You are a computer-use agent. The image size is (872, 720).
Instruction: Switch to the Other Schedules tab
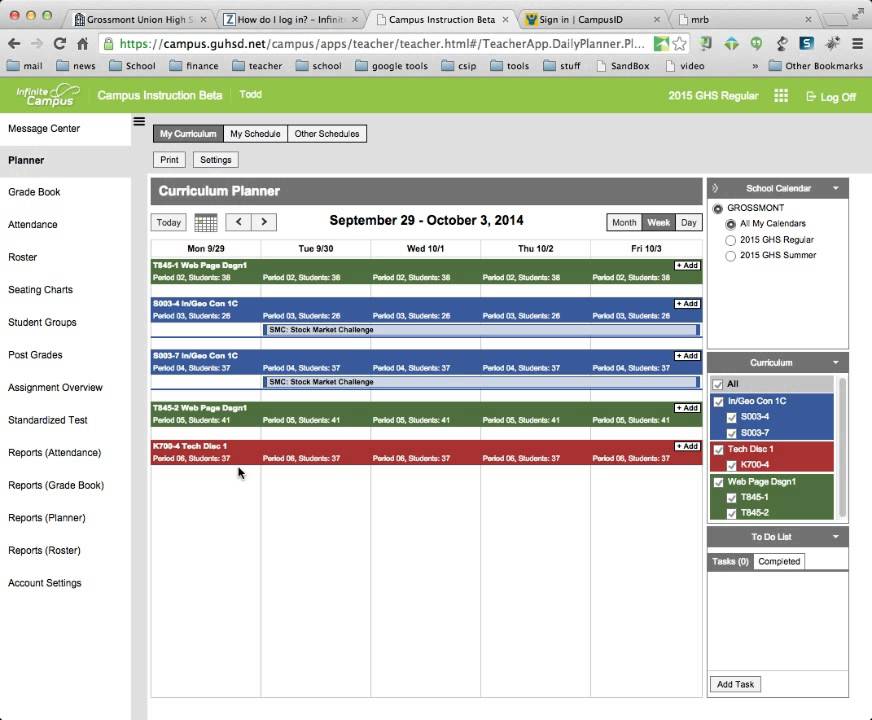[327, 133]
